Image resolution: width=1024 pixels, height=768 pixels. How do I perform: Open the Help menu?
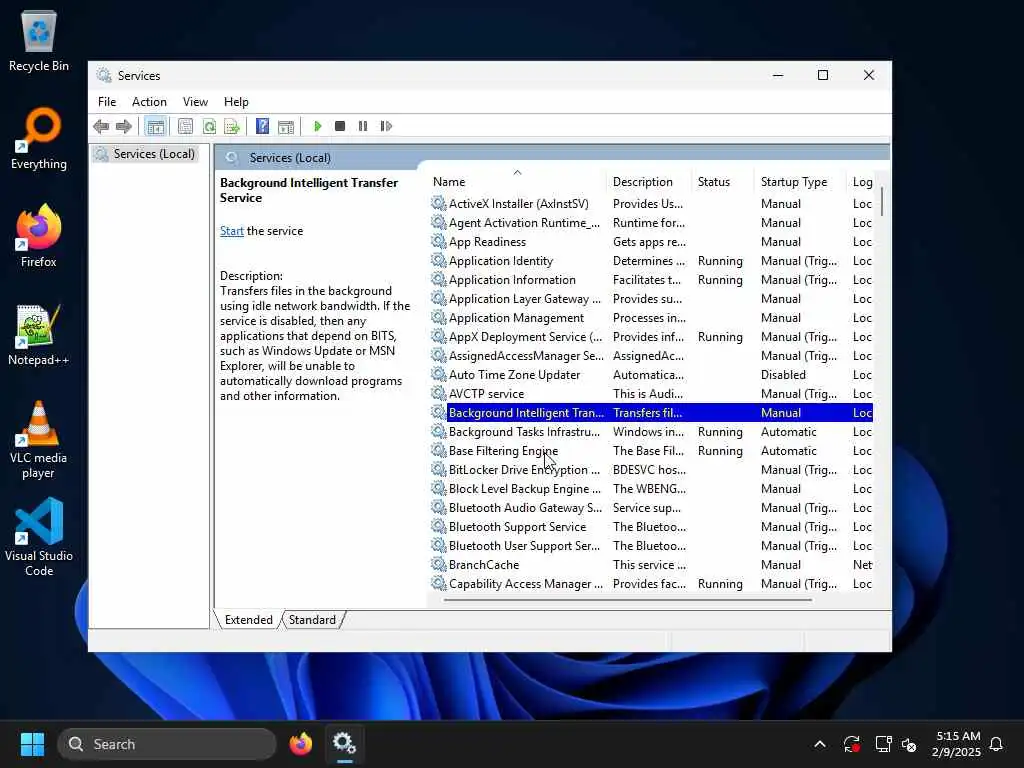point(236,102)
